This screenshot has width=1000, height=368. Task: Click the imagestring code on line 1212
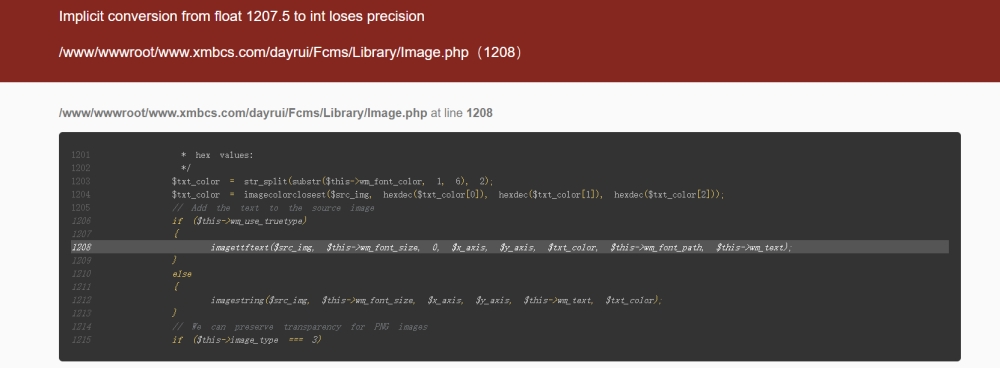[x=436, y=300]
